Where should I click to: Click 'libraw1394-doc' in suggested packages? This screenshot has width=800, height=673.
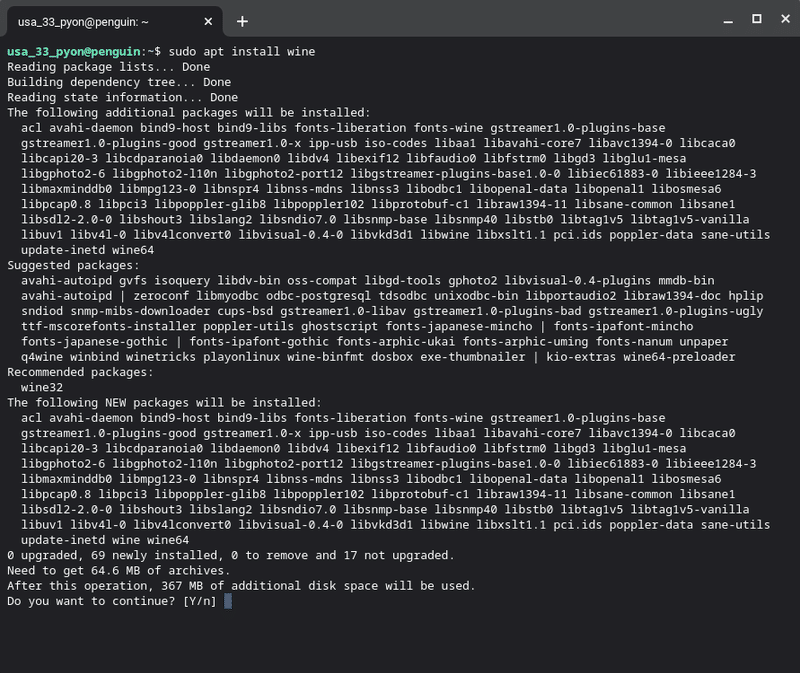tap(672, 296)
